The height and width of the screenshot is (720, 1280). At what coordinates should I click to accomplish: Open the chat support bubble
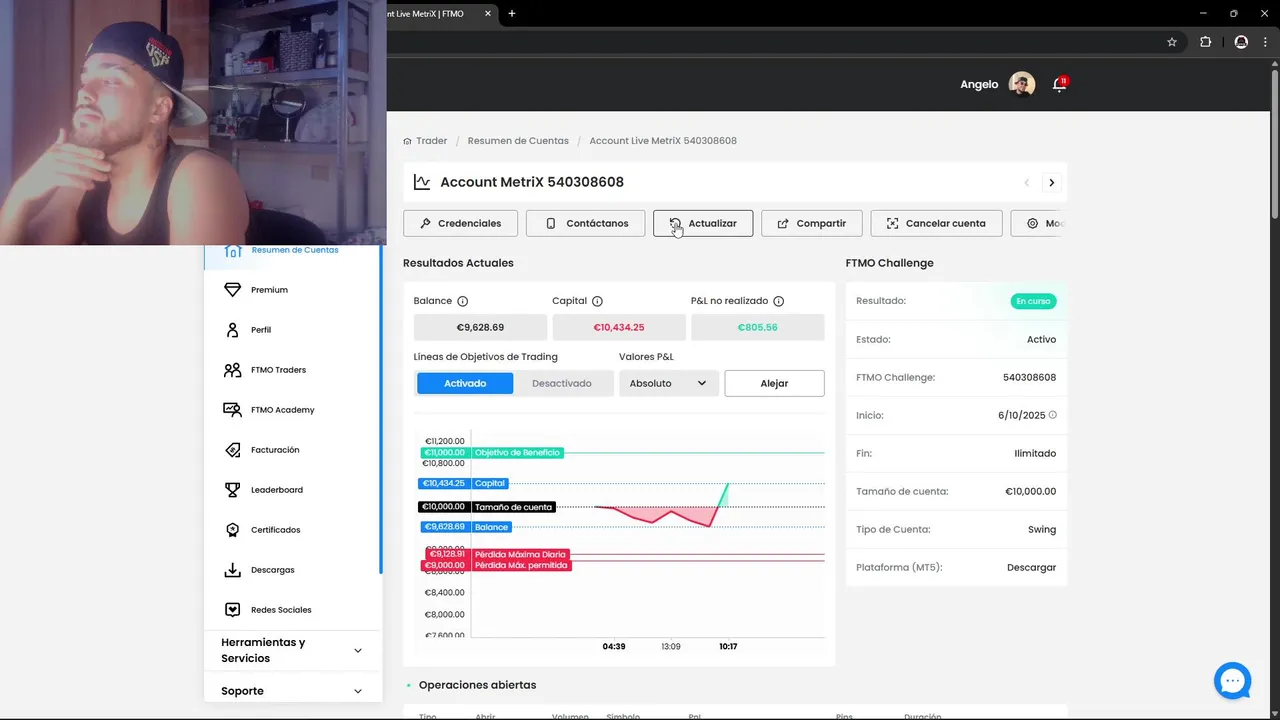[1233, 681]
